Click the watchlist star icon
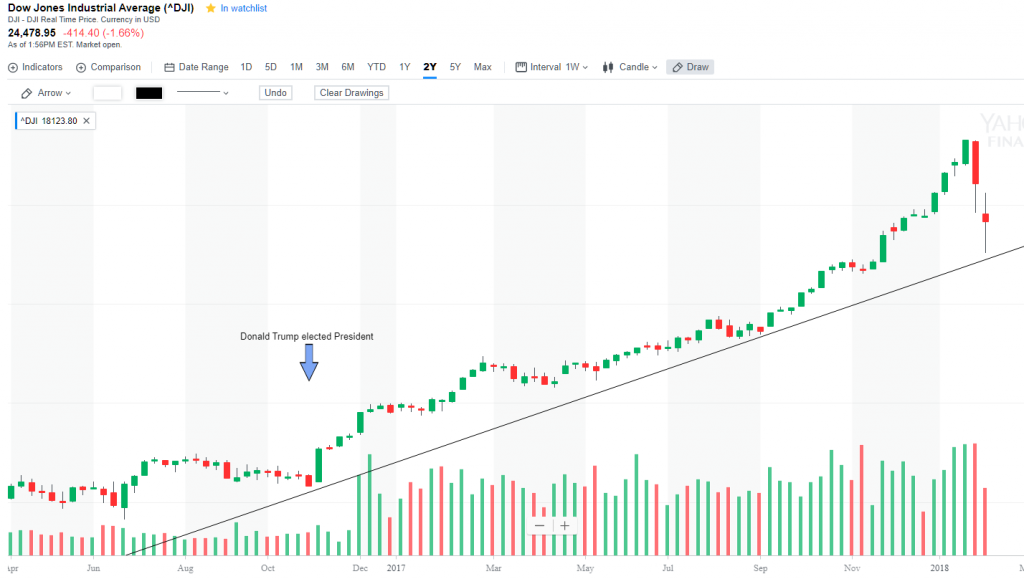The height and width of the screenshot is (579, 1024). coord(210,8)
